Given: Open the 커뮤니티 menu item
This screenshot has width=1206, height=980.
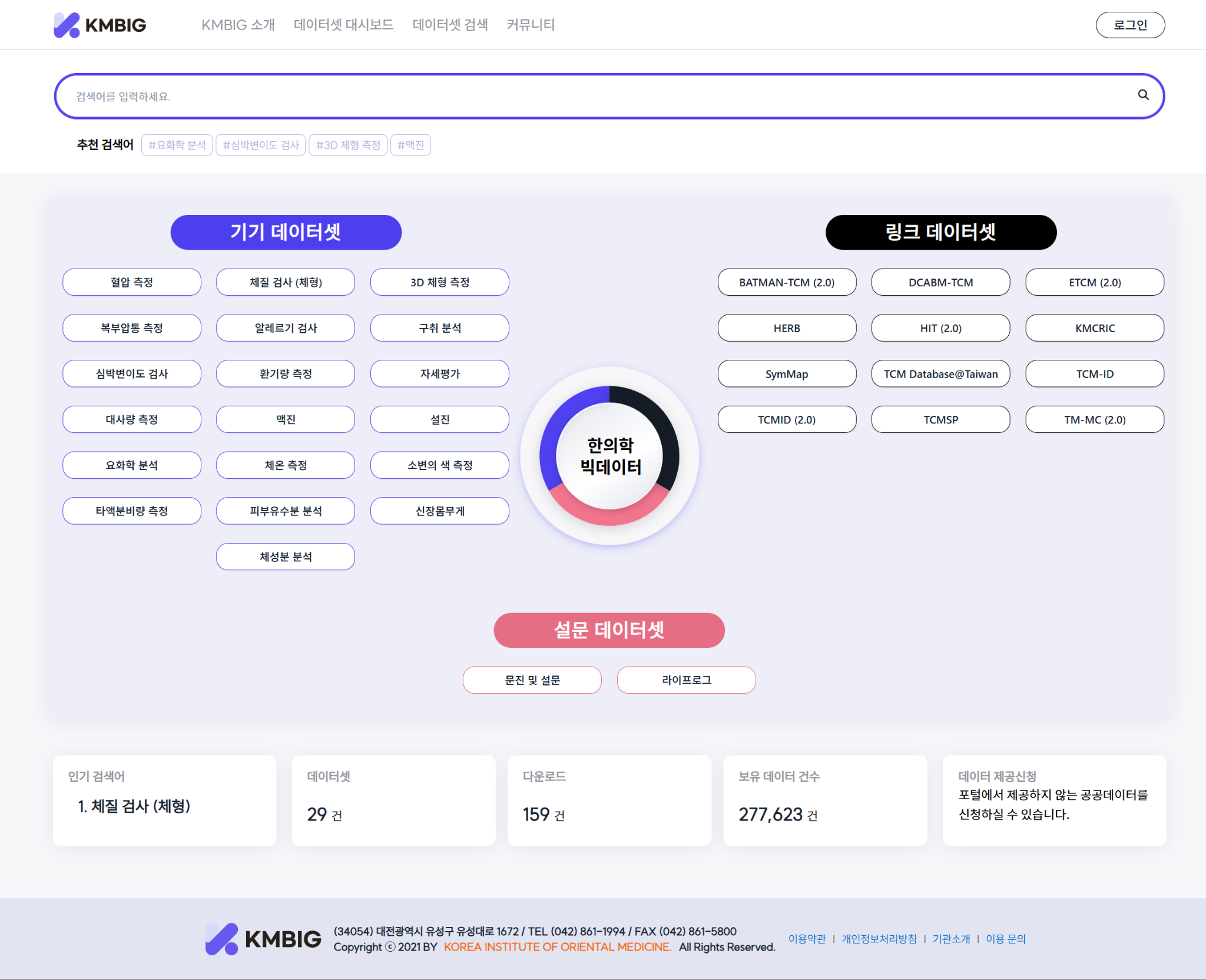Looking at the screenshot, I should (x=531, y=25).
